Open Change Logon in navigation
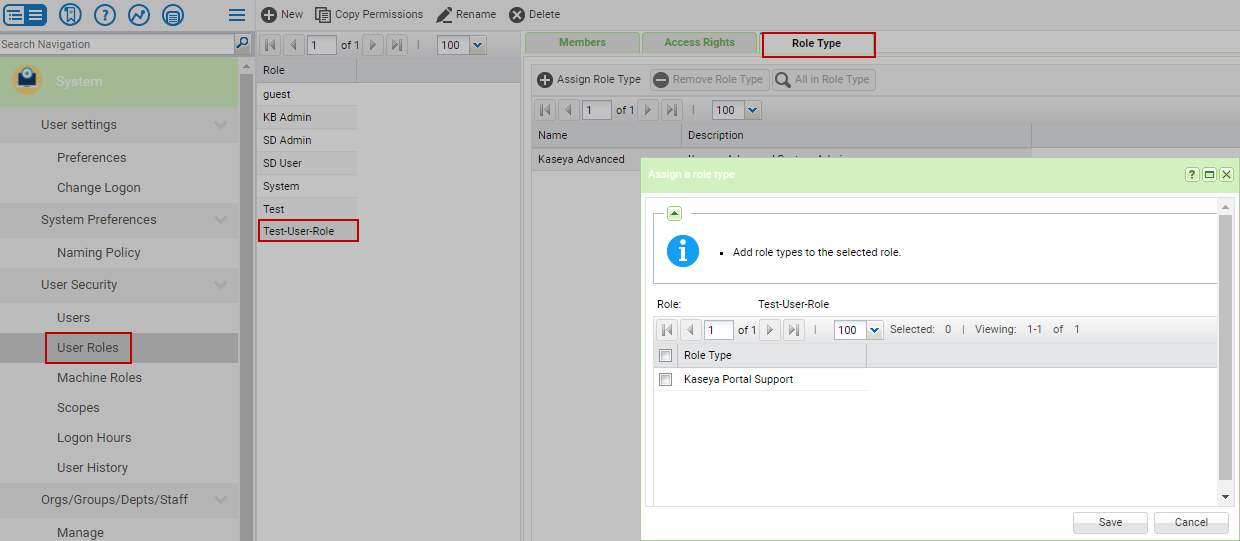This screenshot has width=1240, height=541. (x=98, y=188)
